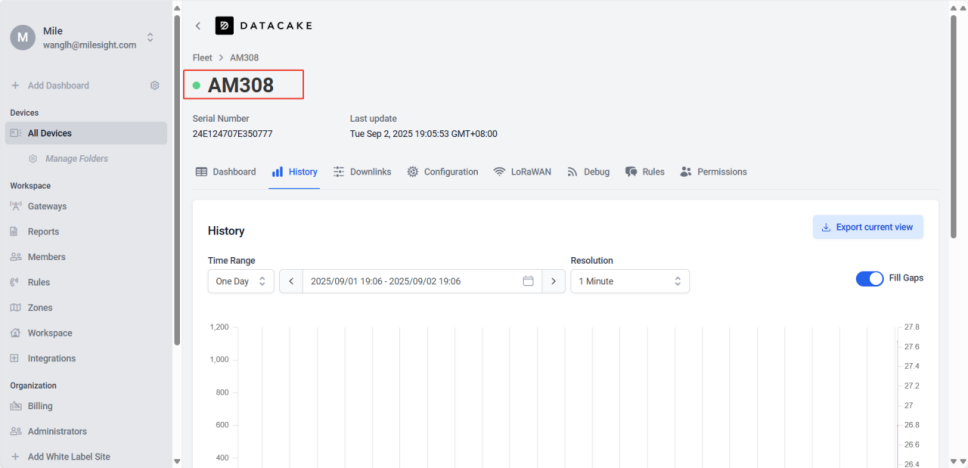Click email wanglh@milesight.com
968x468 pixels.
pos(90,45)
